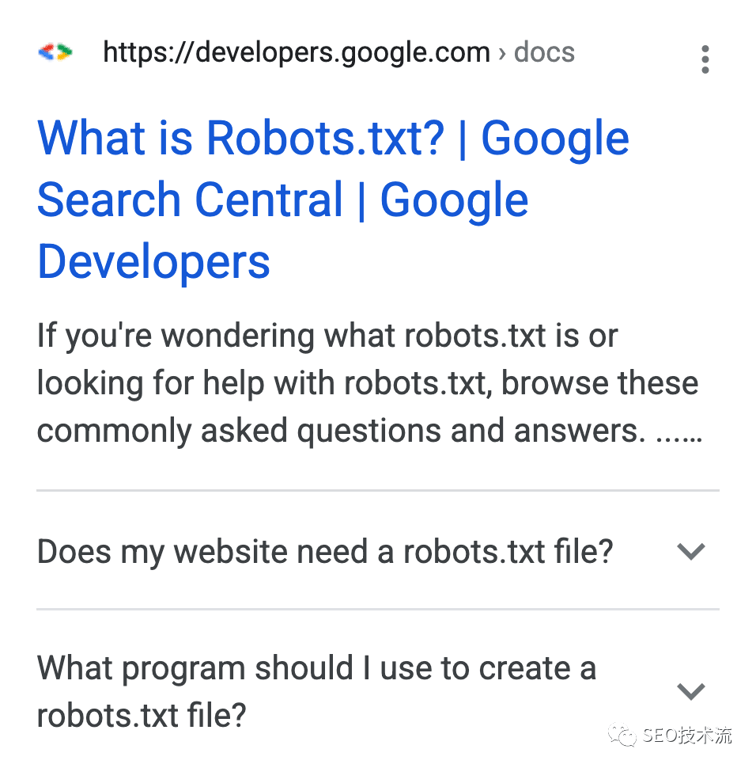The height and width of the screenshot is (768, 756).
Task: Click the https://developers.google.com URL text
Action: (x=296, y=52)
